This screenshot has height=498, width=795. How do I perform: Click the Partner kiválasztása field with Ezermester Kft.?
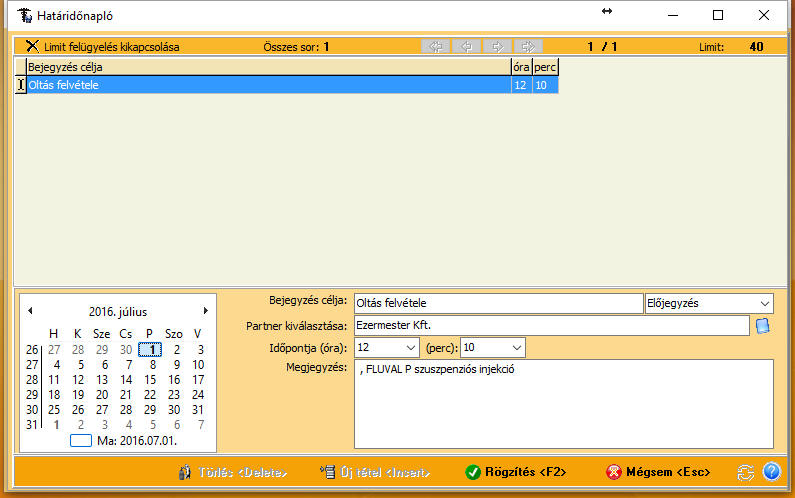point(552,326)
